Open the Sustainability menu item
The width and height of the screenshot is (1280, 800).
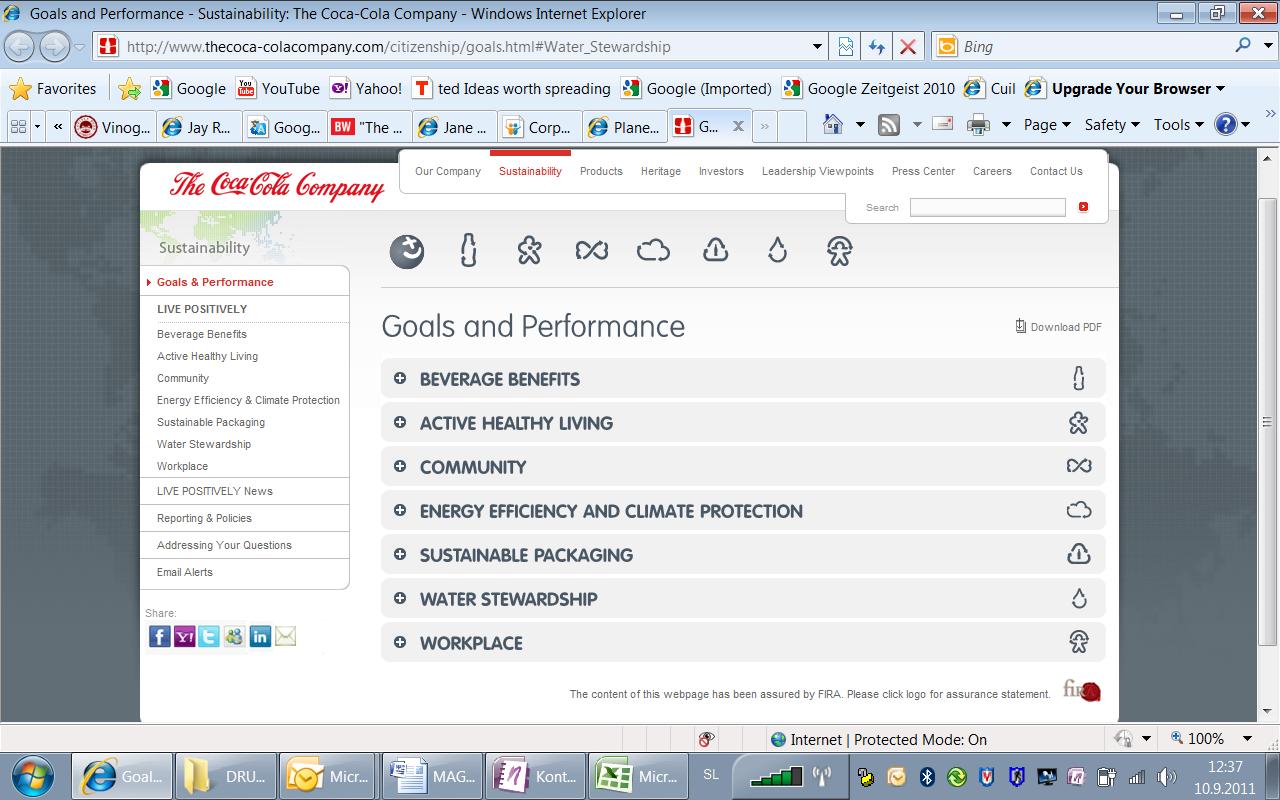pyautogui.click(x=530, y=171)
